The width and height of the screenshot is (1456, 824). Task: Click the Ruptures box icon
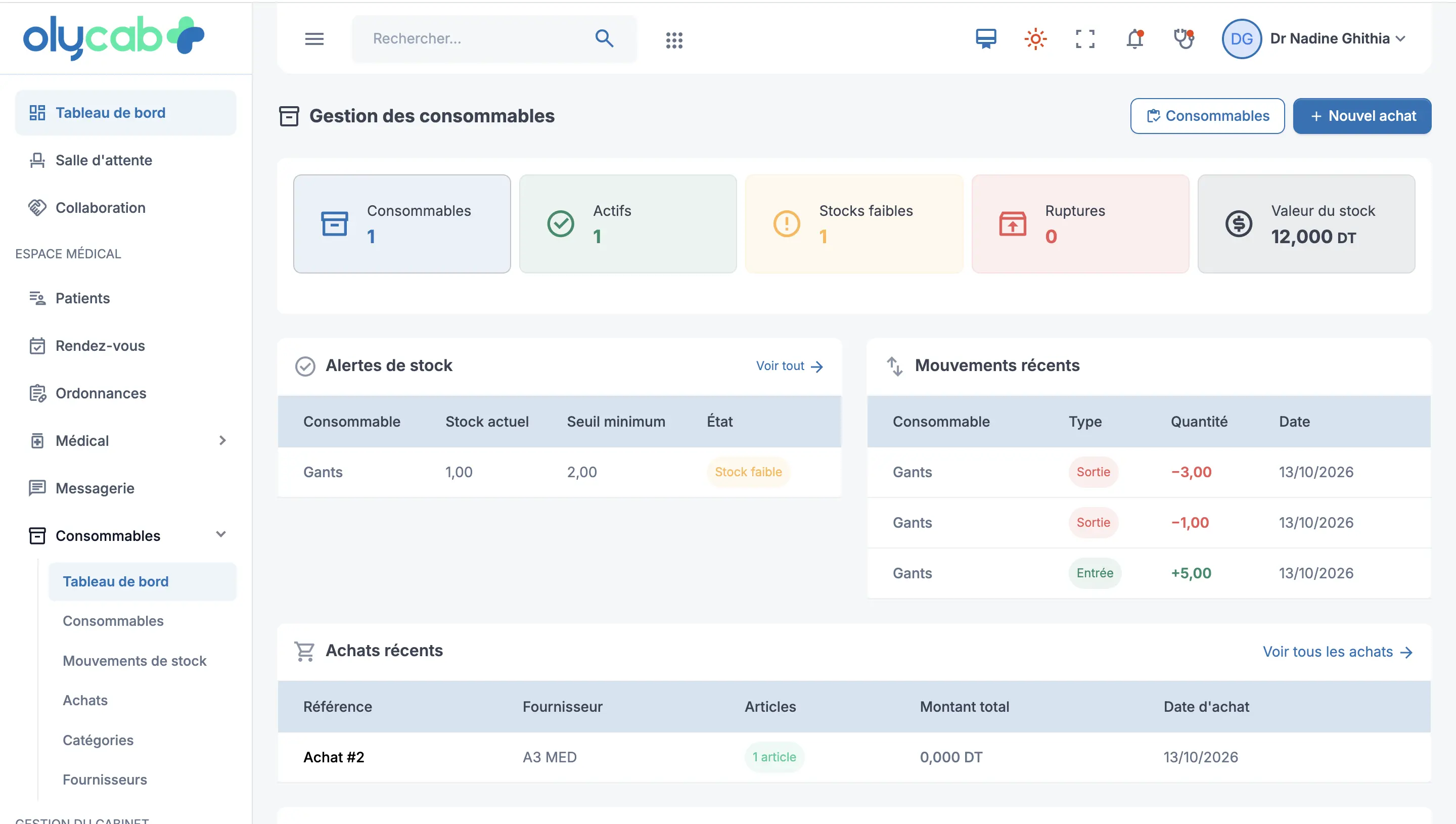click(x=1012, y=223)
